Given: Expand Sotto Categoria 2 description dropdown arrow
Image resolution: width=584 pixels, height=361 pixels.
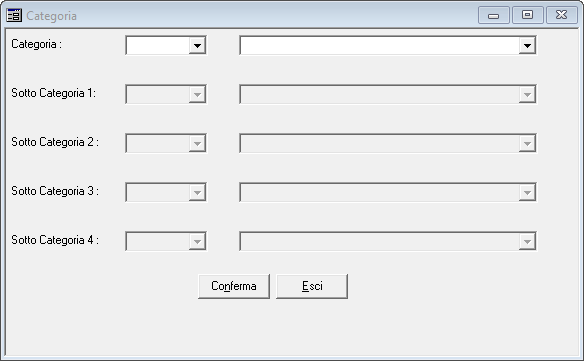Looking at the screenshot, I should tap(527, 143).
